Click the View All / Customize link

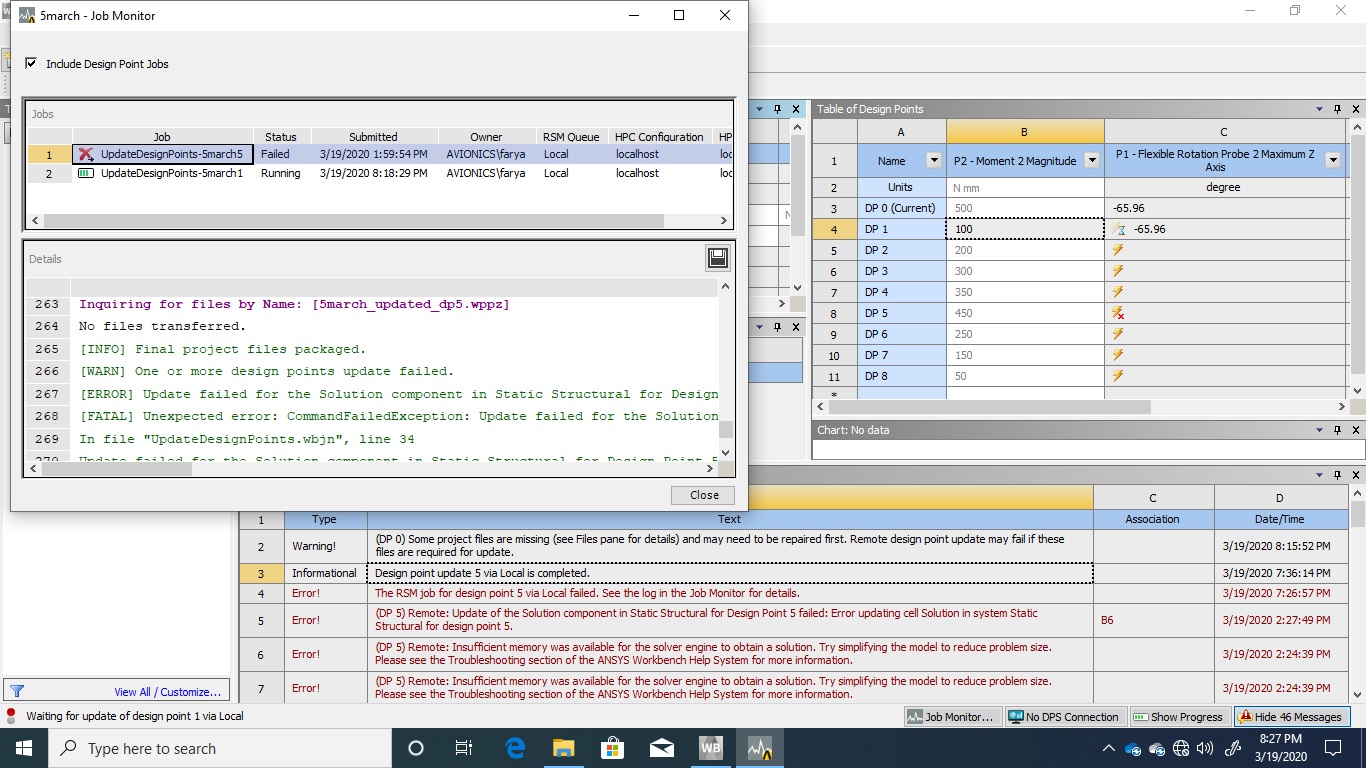167,692
